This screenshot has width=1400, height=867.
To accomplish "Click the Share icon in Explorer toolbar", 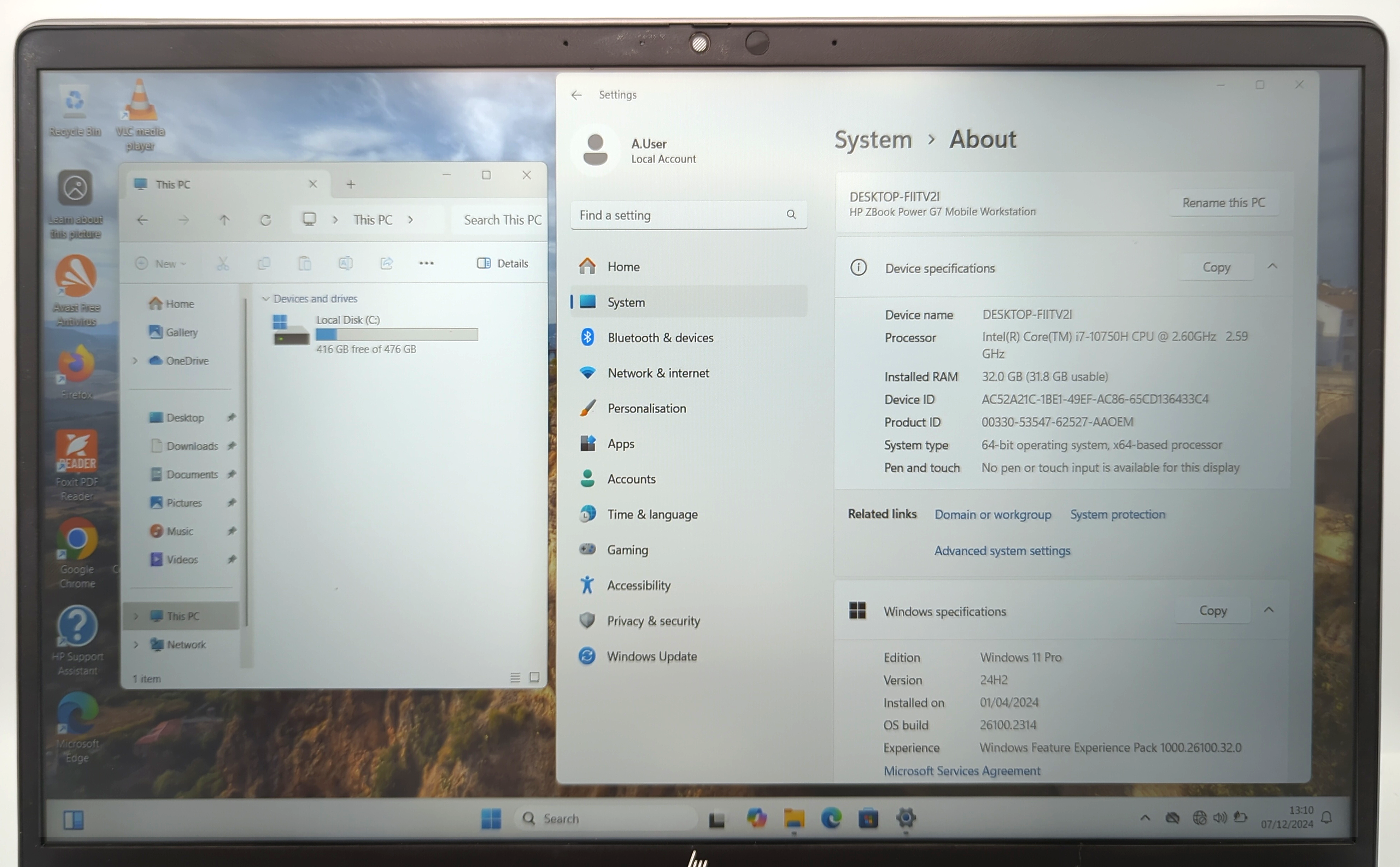I will (387, 263).
